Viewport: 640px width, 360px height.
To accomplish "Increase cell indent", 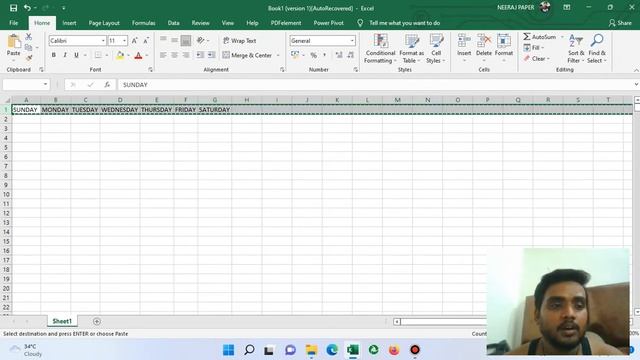I will click(211, 55).
